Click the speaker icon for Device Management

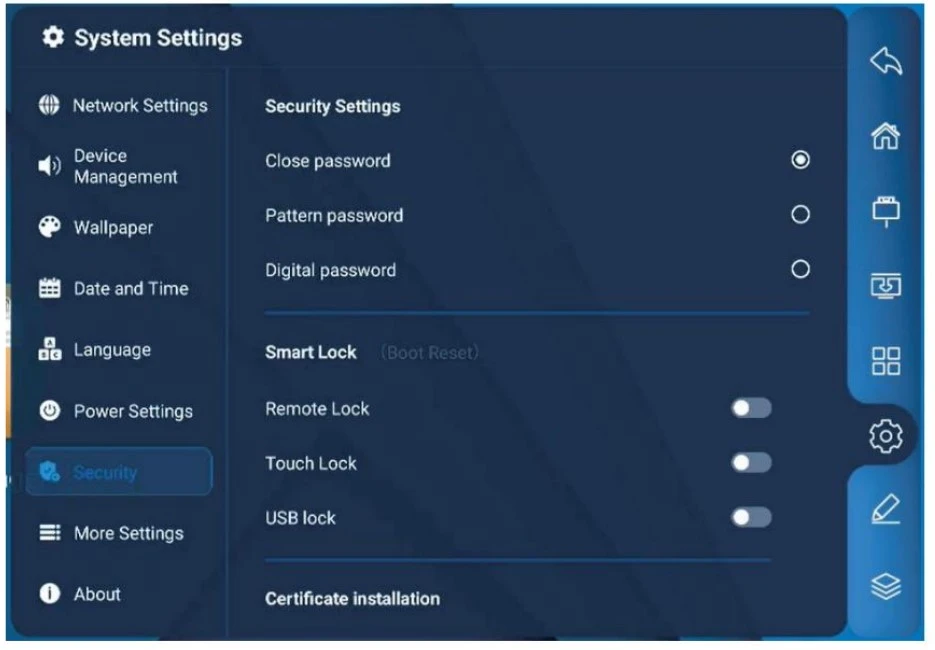[x=49, y=165]
